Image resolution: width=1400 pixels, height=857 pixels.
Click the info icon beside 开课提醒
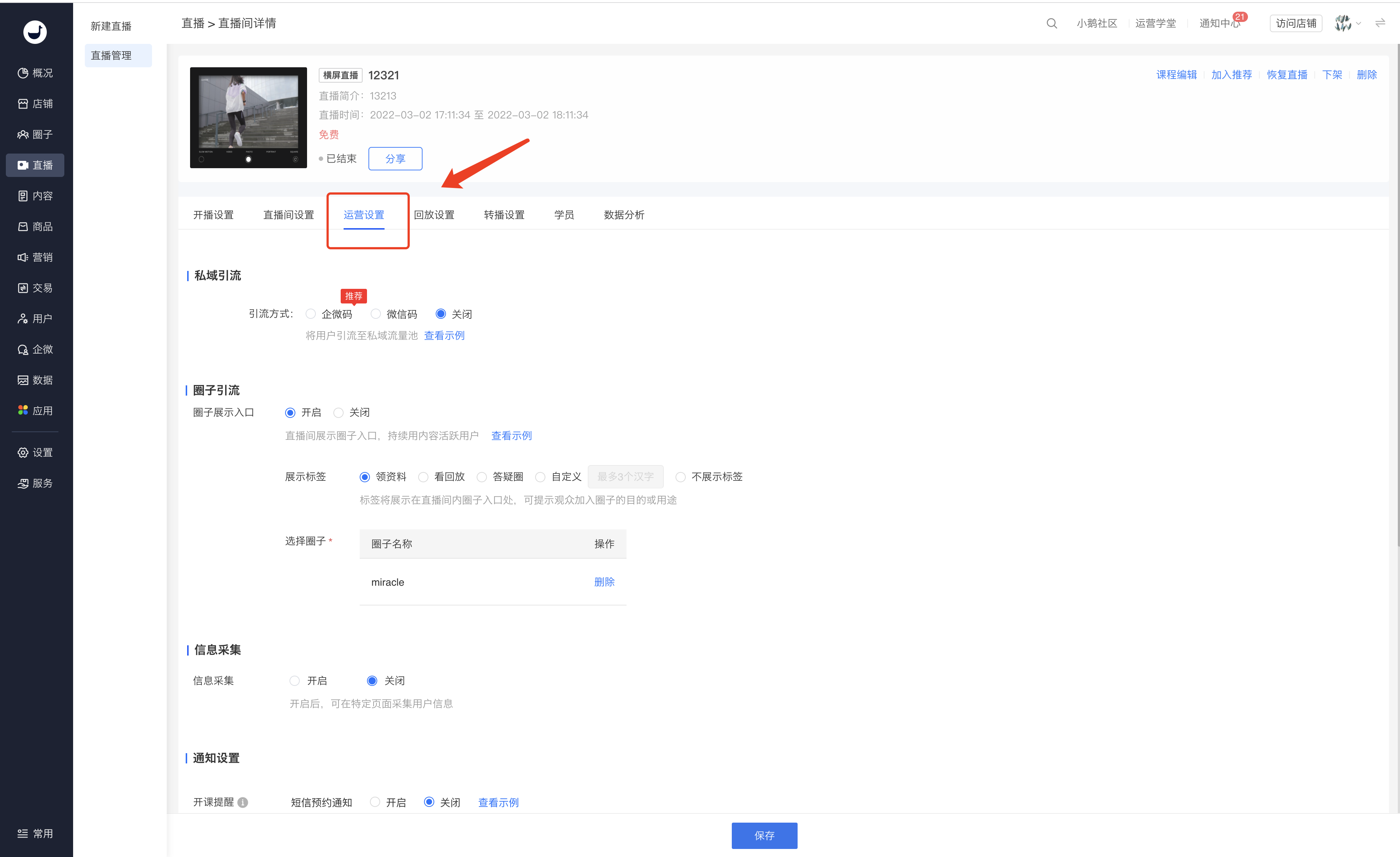243,802
